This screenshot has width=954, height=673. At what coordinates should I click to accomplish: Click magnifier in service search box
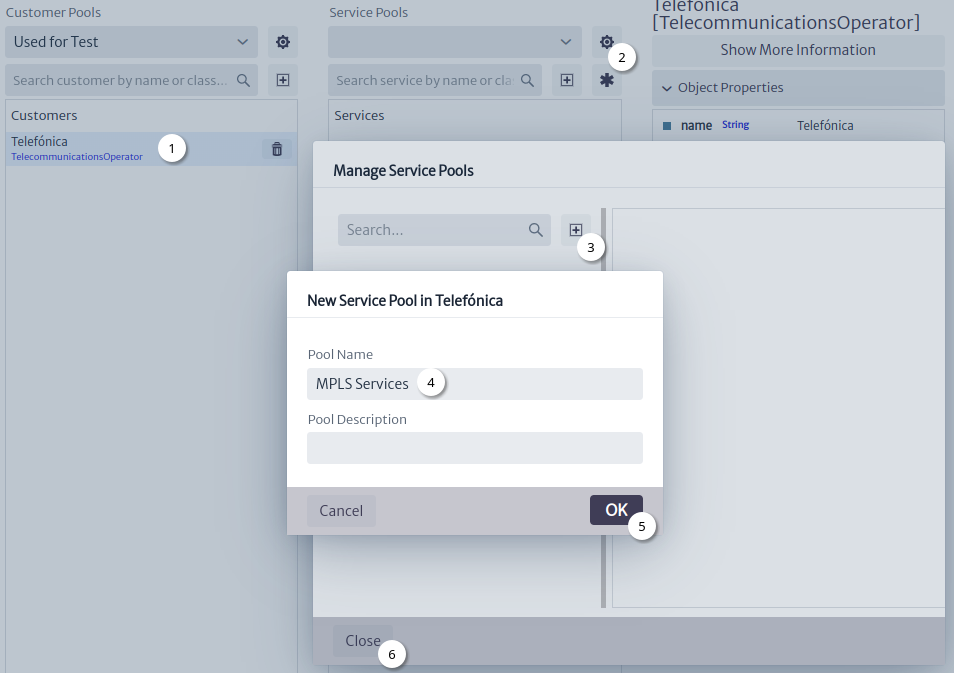(527, 80)
